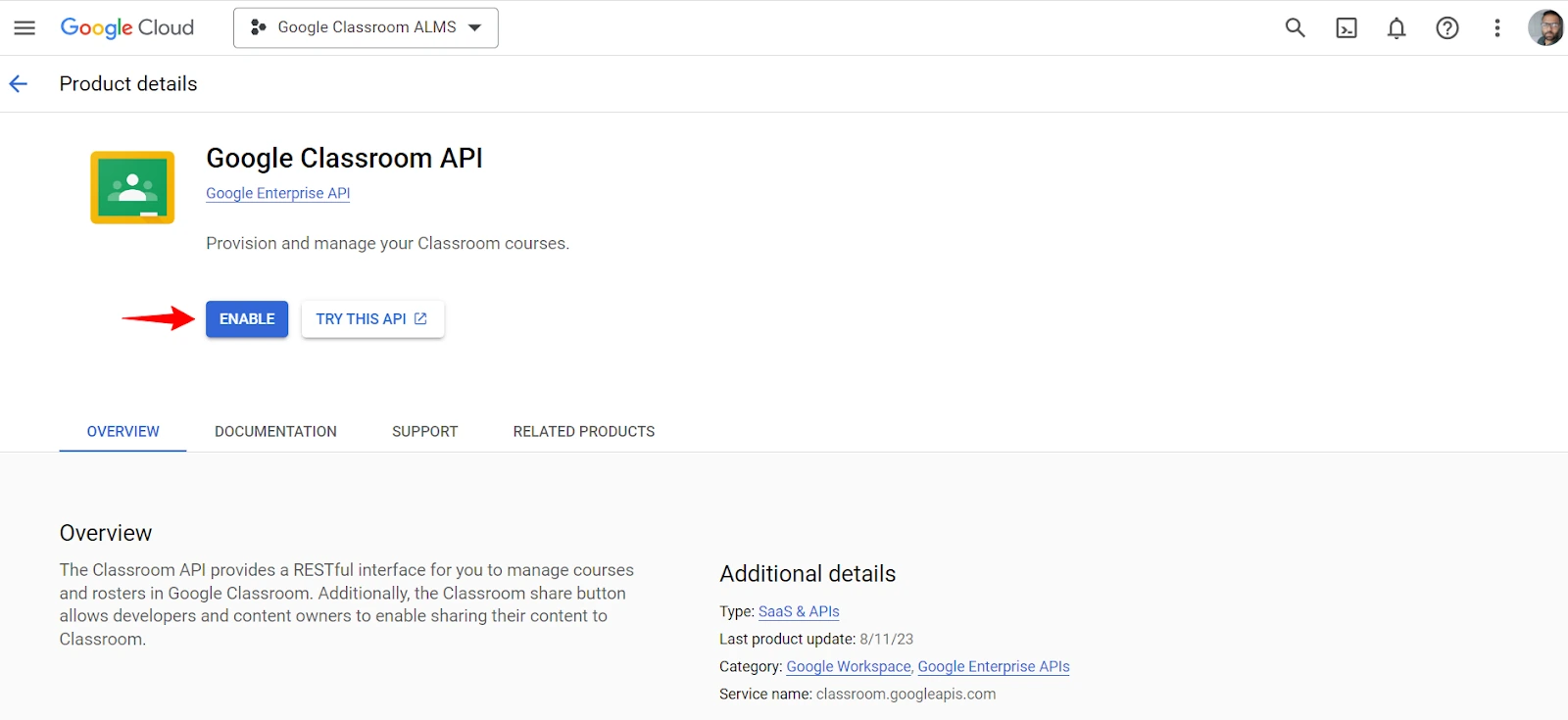Click the service name classroom.googleapis.com

click(906, 694)
